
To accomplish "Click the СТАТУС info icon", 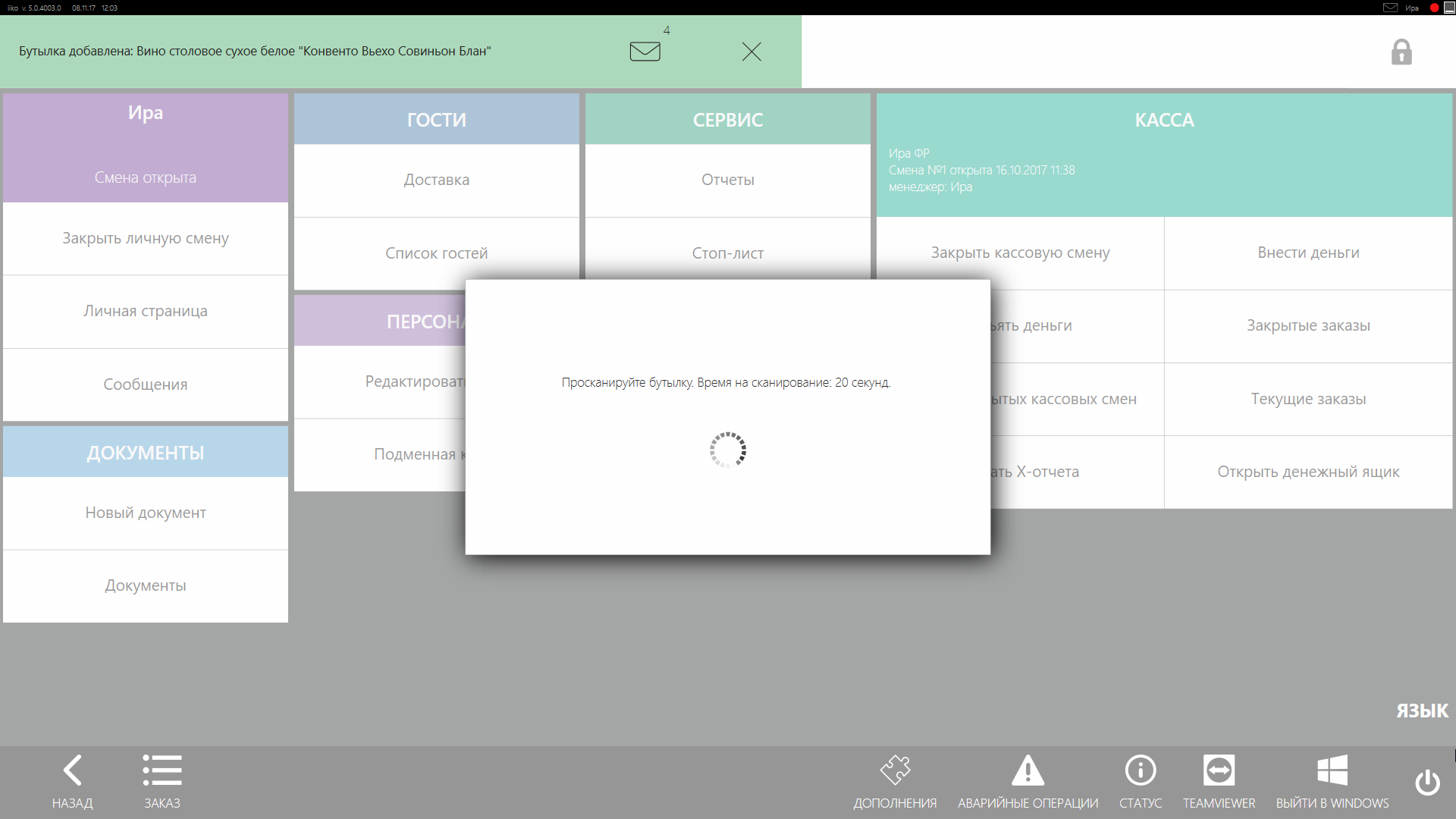I will click(1140, 770).
